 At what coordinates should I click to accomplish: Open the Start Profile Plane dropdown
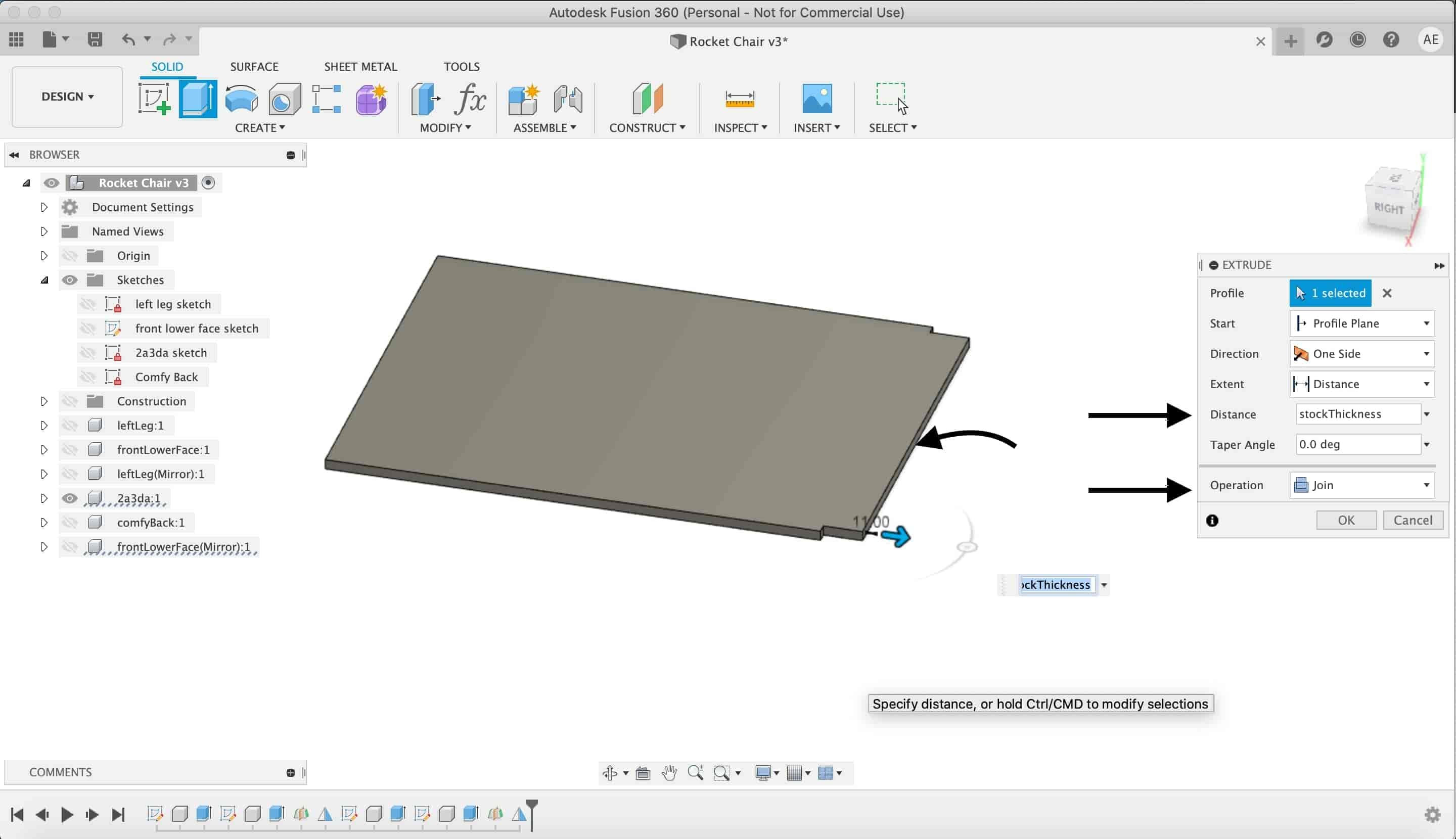tap(1361, 323)
